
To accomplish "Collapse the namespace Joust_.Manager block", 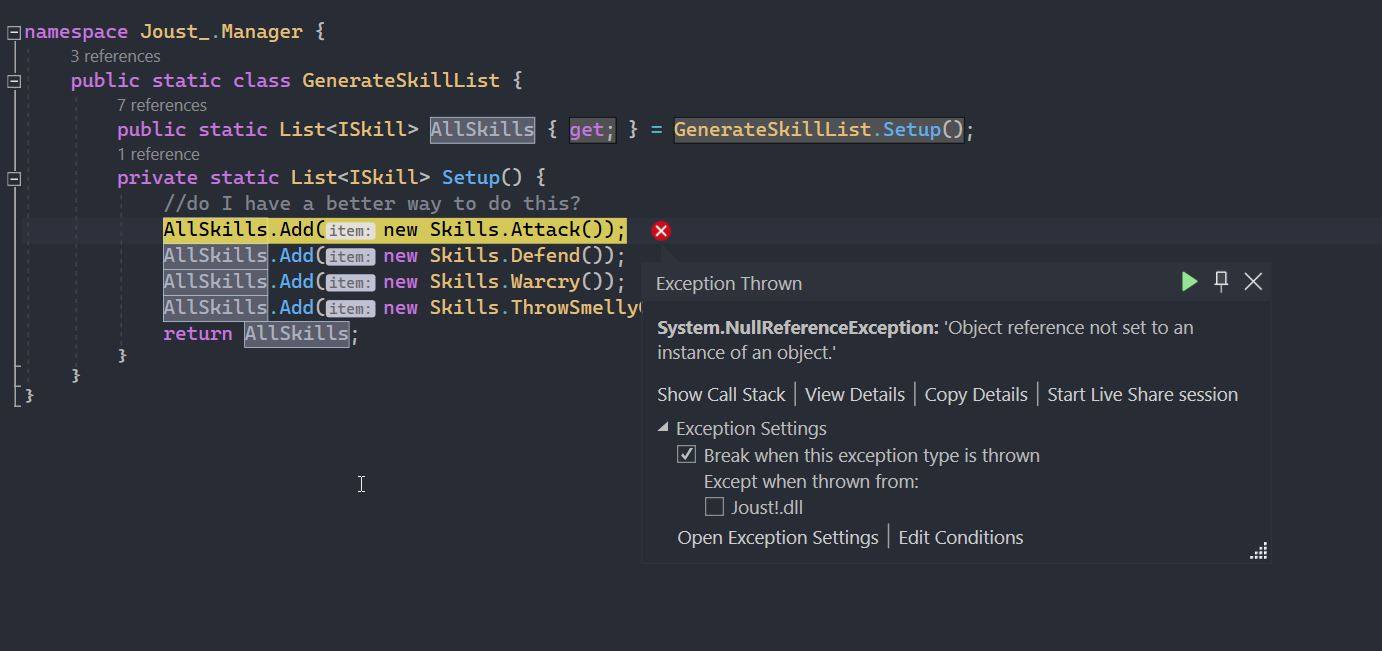I will tap(14, 32).
